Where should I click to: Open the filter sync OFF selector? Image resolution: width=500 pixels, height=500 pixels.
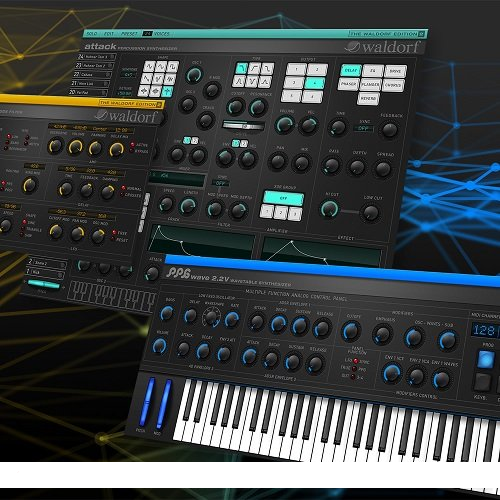(x=220, y=183)
